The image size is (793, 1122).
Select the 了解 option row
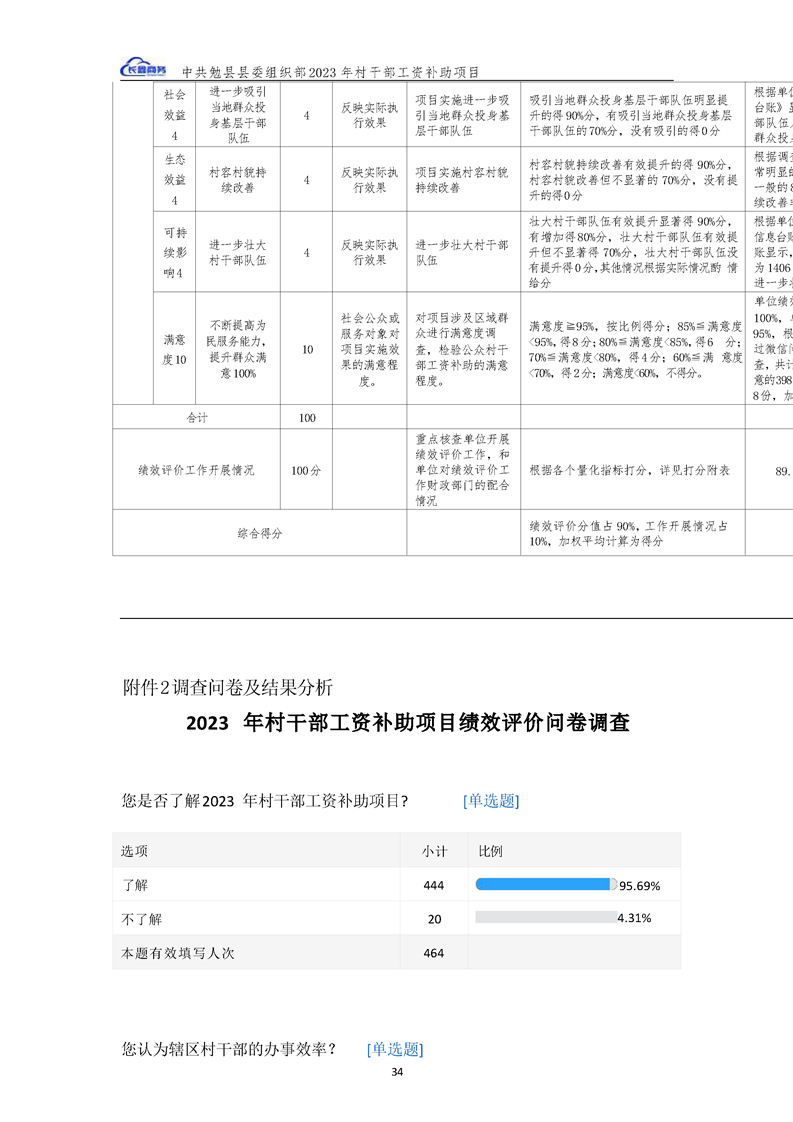pos(135,885)
